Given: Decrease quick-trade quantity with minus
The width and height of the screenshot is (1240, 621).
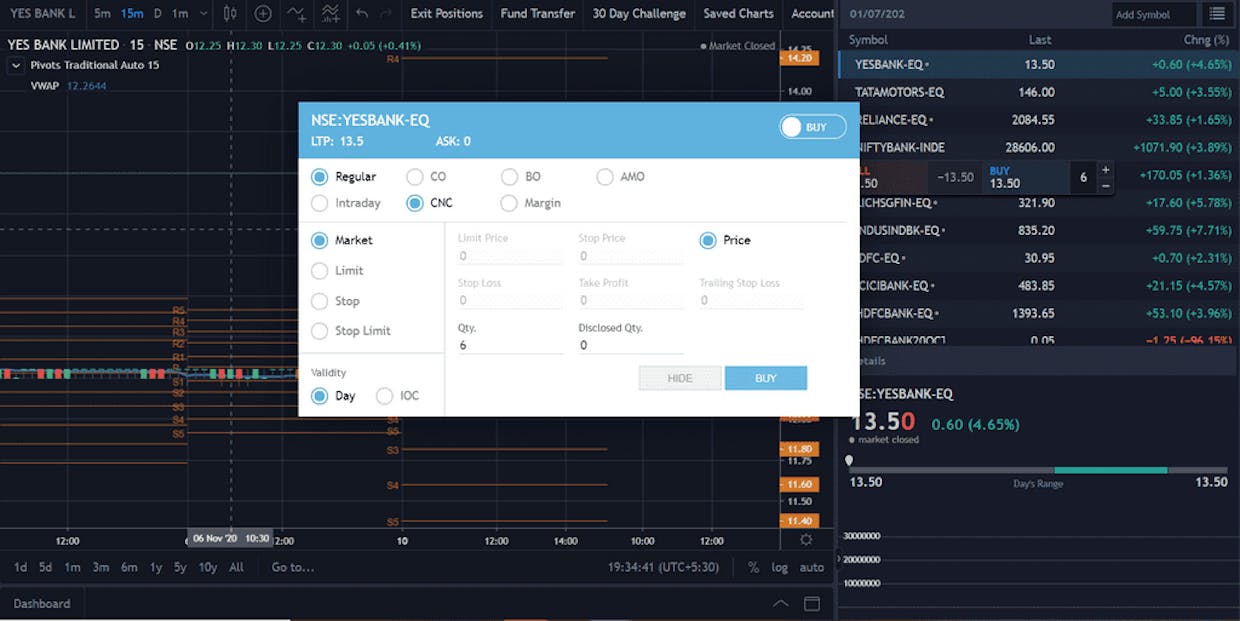Looking at the screenshot, I should click(x=1105, y=186).
